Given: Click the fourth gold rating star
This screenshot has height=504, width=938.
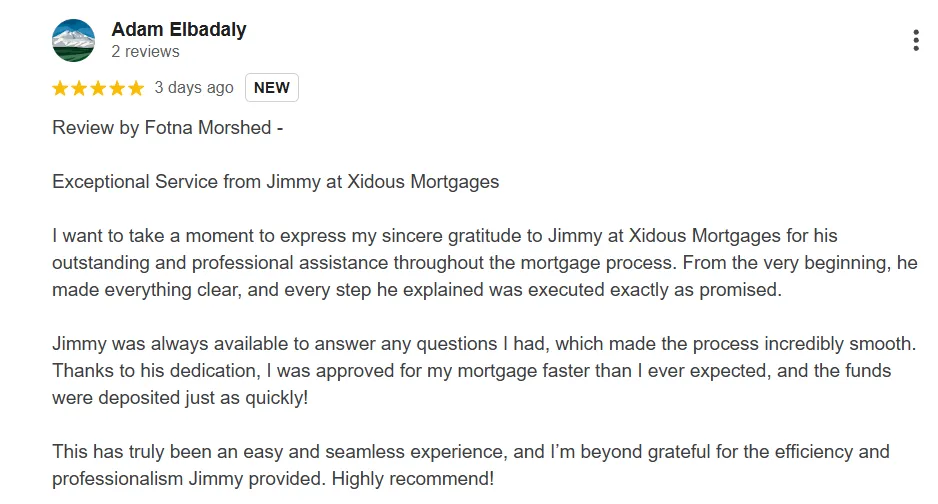Looking at the screenshot, I should (117, 88).
